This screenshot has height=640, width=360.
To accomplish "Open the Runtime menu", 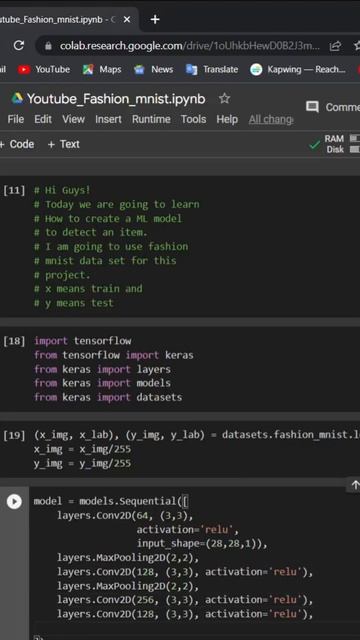I will pos(151,119).
